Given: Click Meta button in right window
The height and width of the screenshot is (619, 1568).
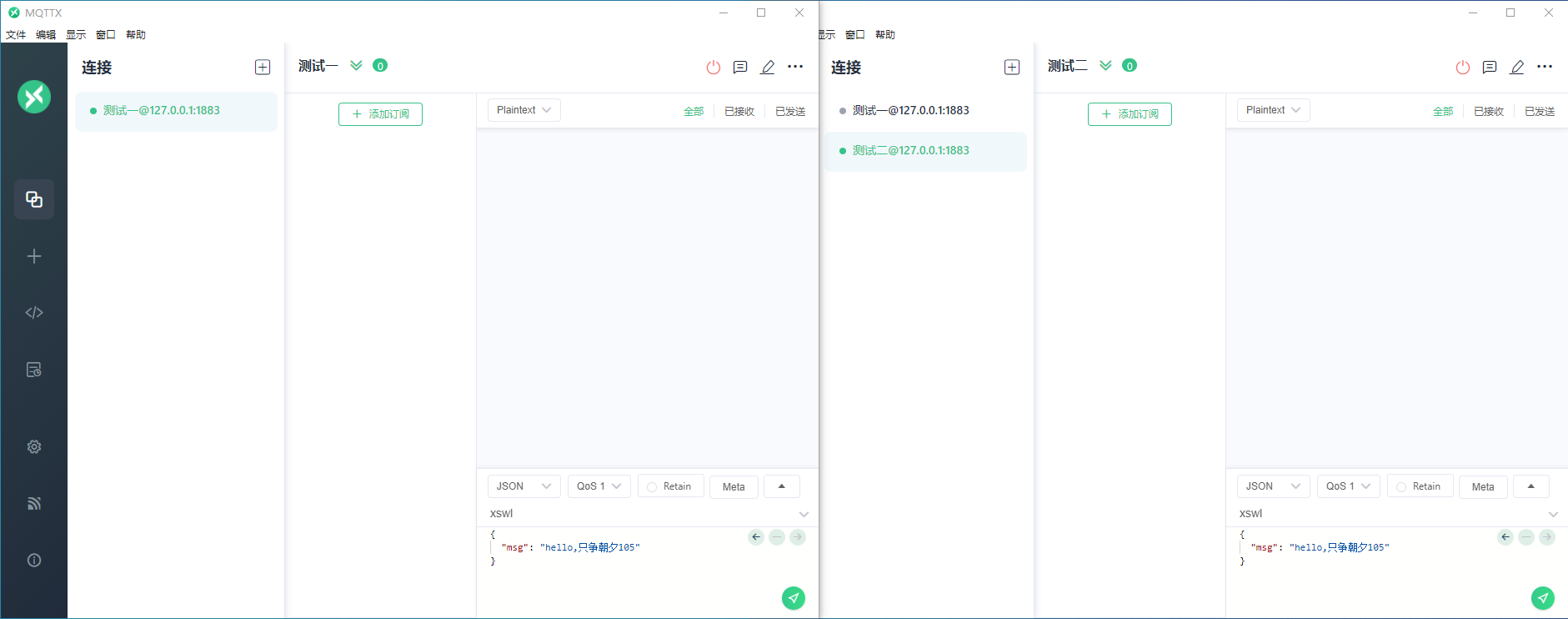Looking at the screenshot, I should pos(1483,487).
